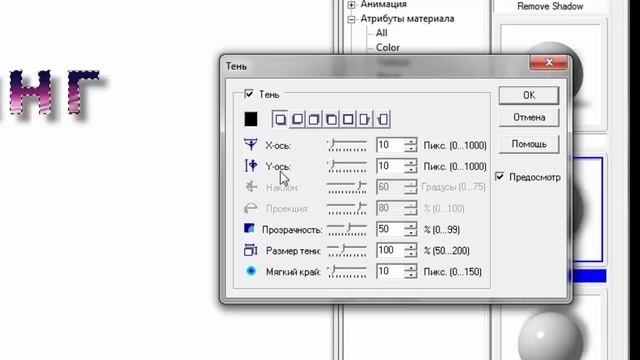Adjust the Размер тени size slider
Image resolution: width=640 pixels, height=360 pixels.
pyautogui.click(x=347, y=251)
